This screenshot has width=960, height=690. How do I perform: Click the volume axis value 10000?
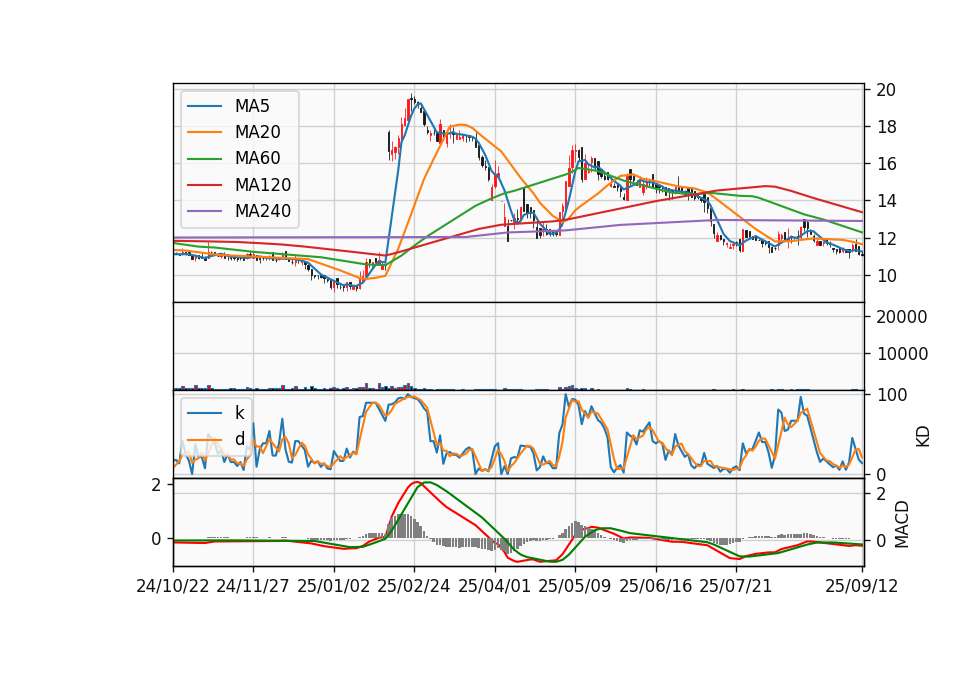point(902,354)
